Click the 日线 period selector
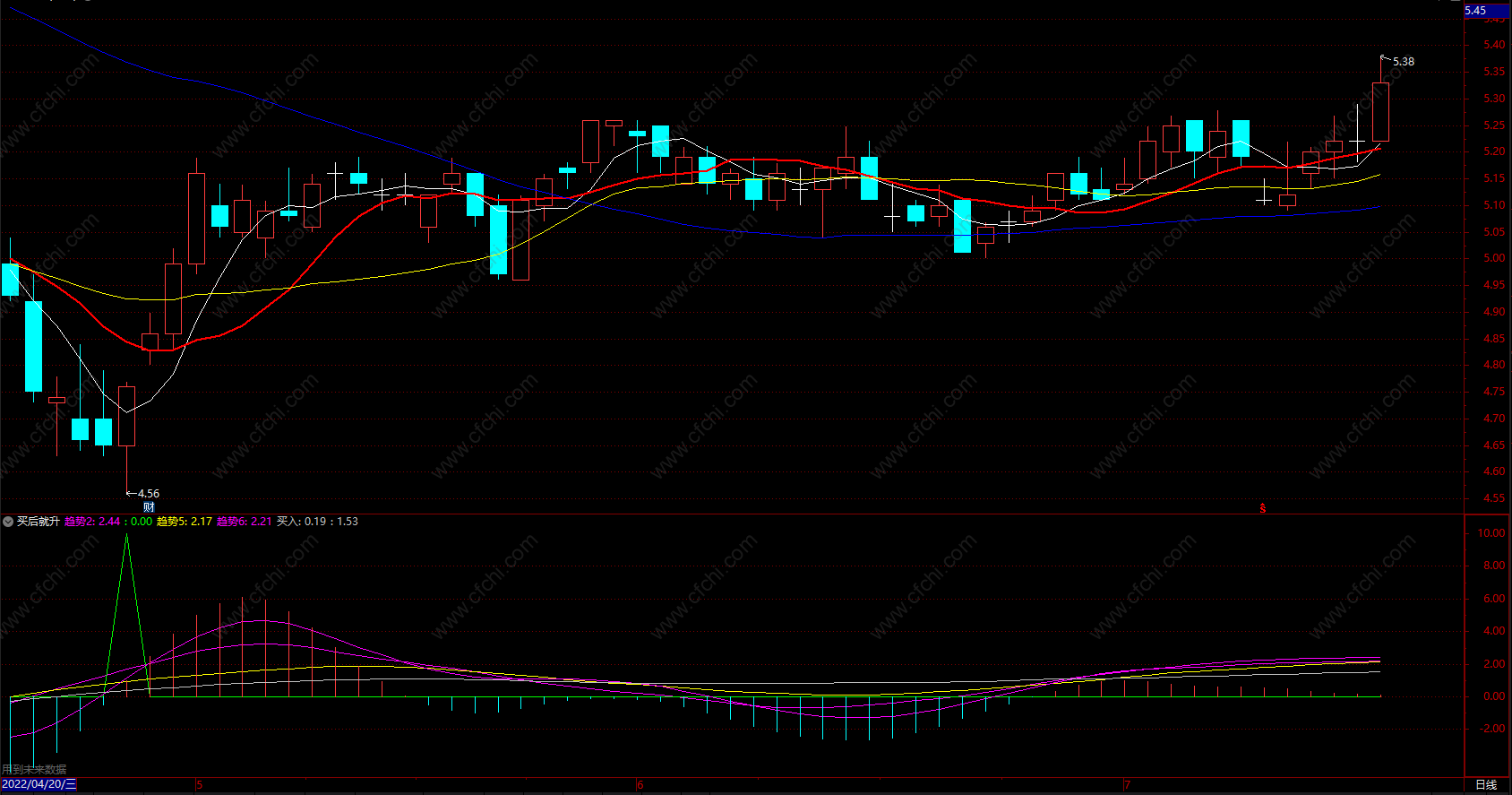This screenshot has width=1512, height=795. point(1486,785)
